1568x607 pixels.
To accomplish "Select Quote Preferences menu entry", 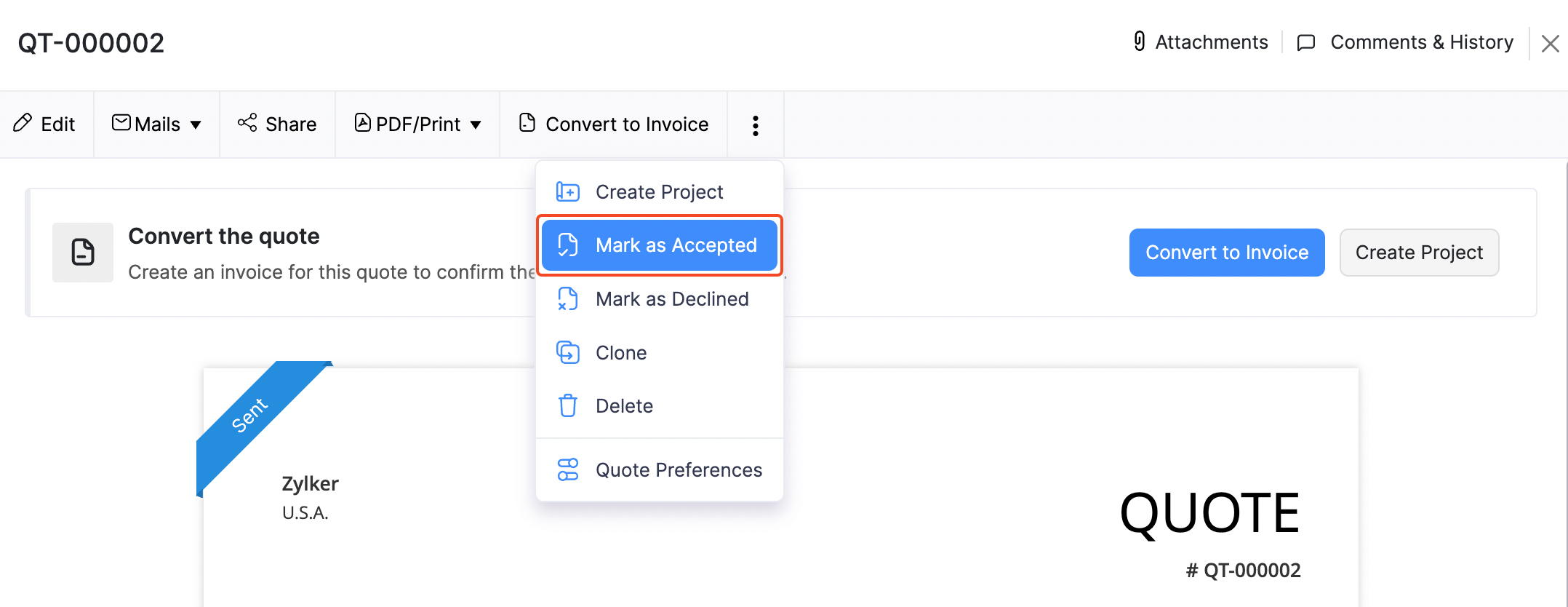I will (x=678, y=470).
